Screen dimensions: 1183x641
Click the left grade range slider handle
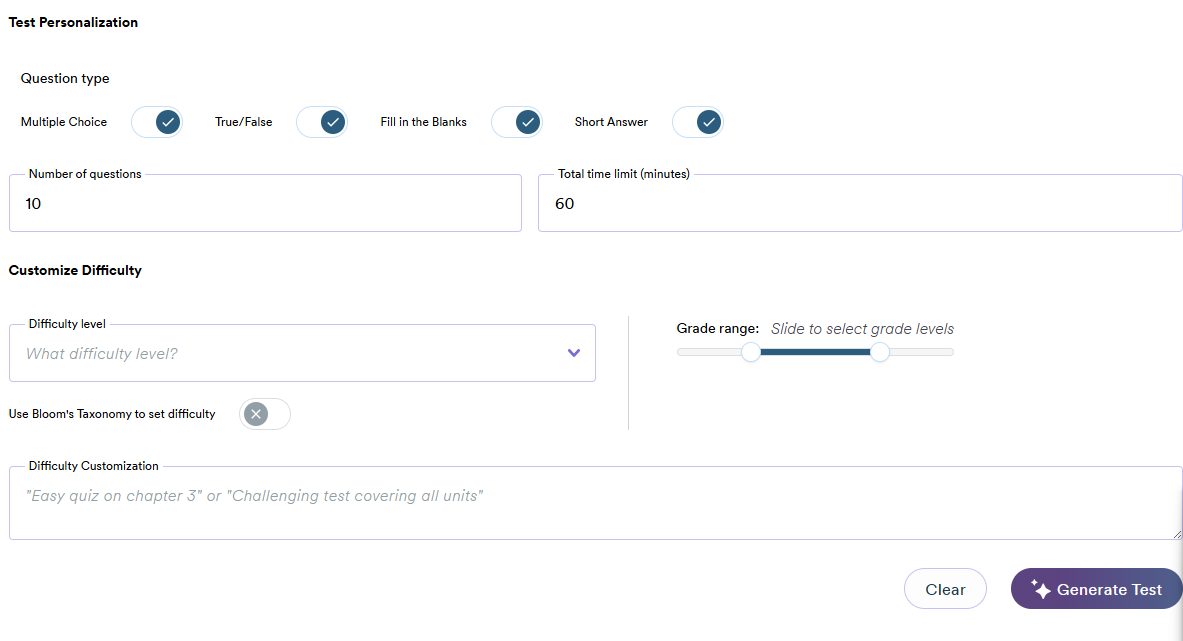tap(751, 352)
